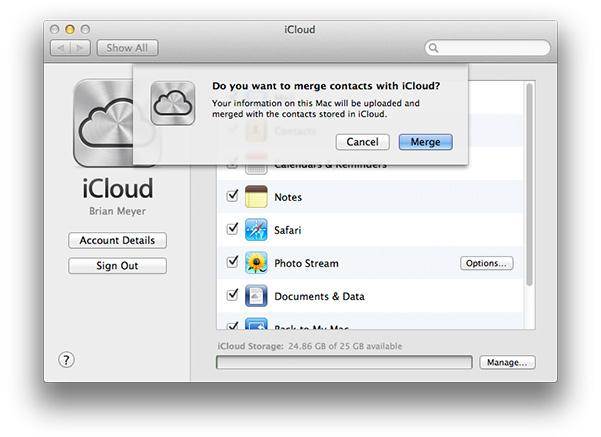
Task: Open Account Details
Action: (x=117, y=240)
